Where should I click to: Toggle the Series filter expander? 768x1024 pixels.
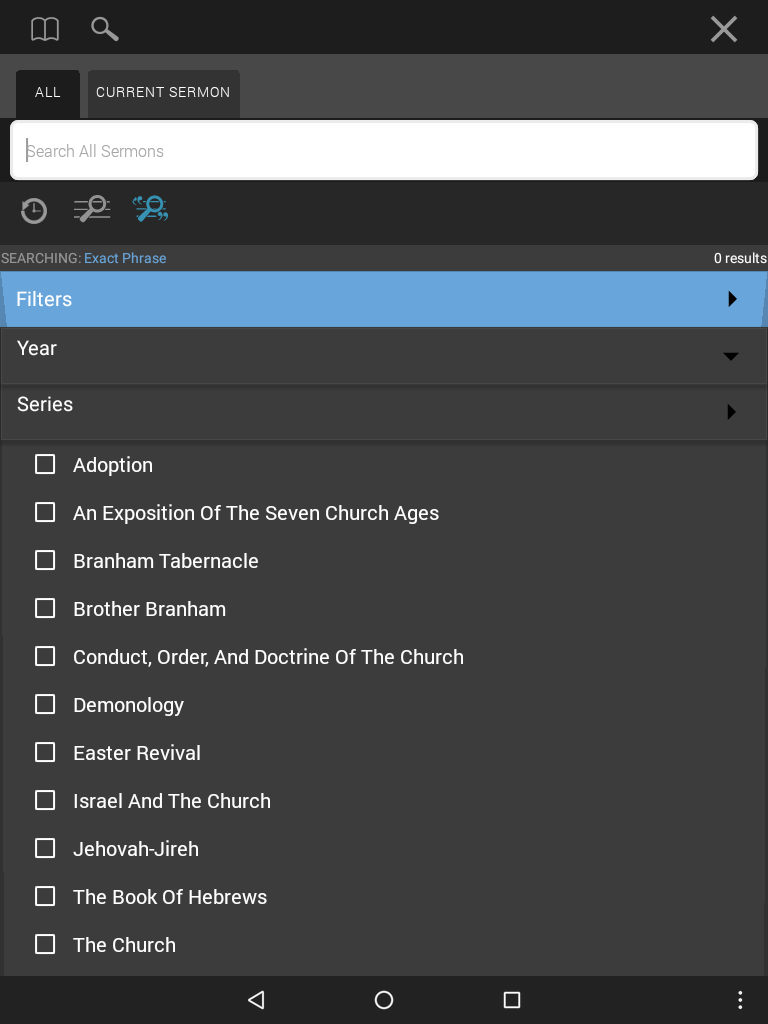[x=731, y=411]
